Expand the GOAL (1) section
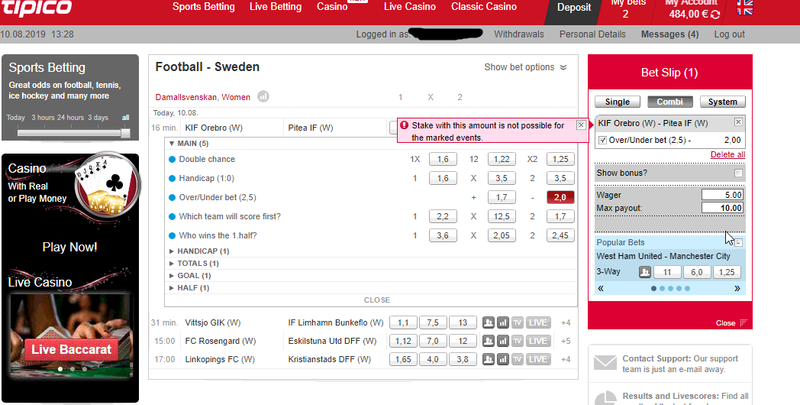The width and height of the screenshot is (800, 405). tap(190, 275)
